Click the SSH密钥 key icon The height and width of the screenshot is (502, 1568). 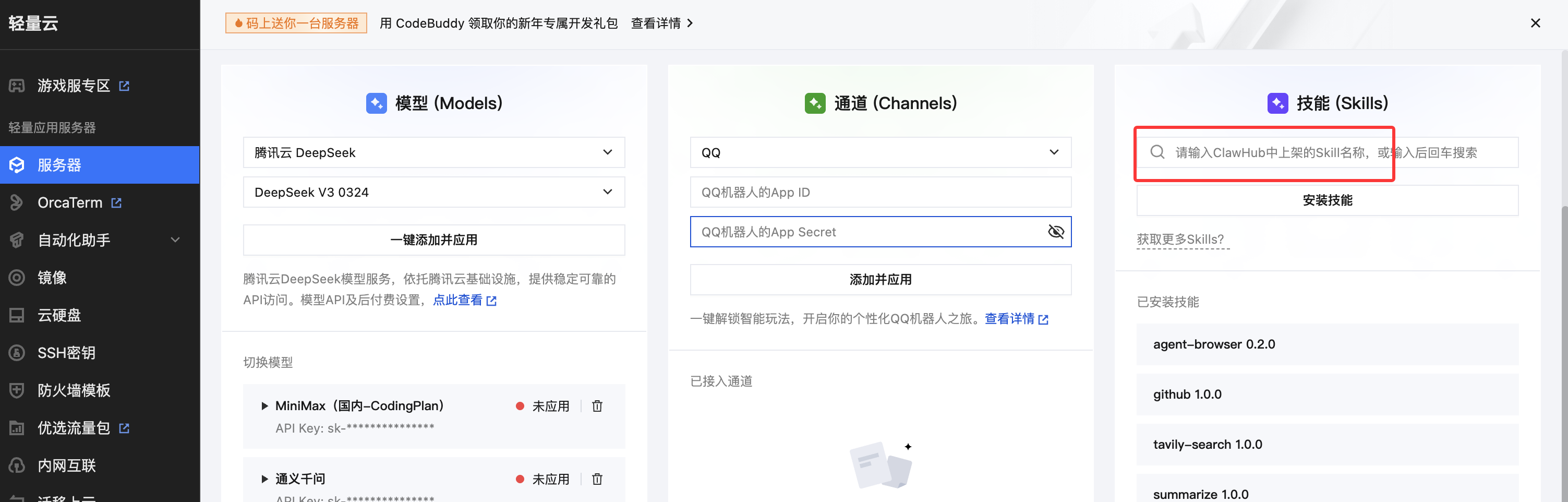pos(17,353)
